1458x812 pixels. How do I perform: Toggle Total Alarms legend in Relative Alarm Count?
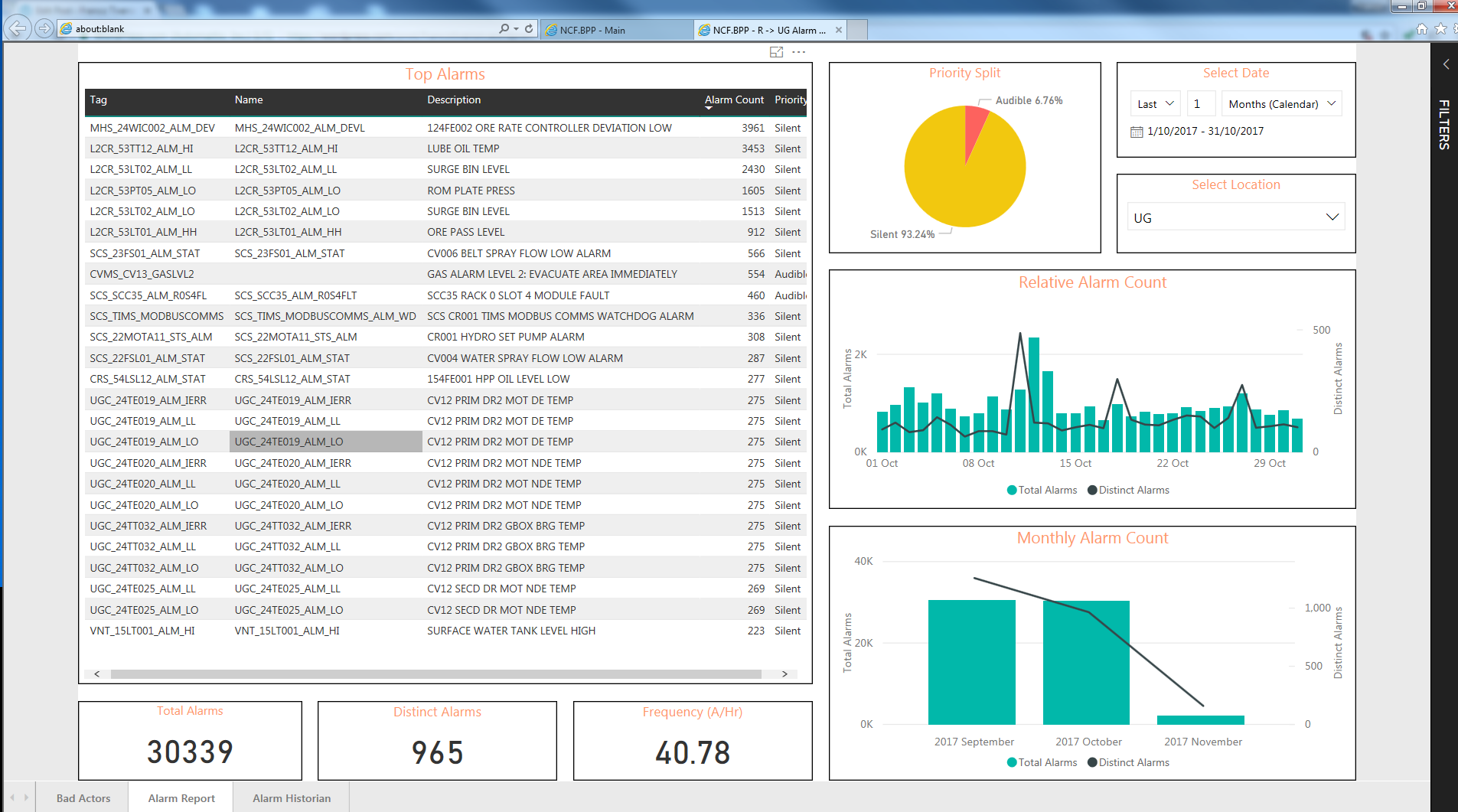pyautogui.click(x=1042, y=490)
